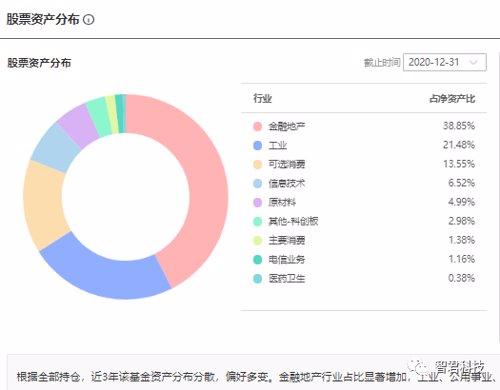The image size is (500, 390).
Task: Expand the date selector chevron arrow
Action: click(473, 62)
